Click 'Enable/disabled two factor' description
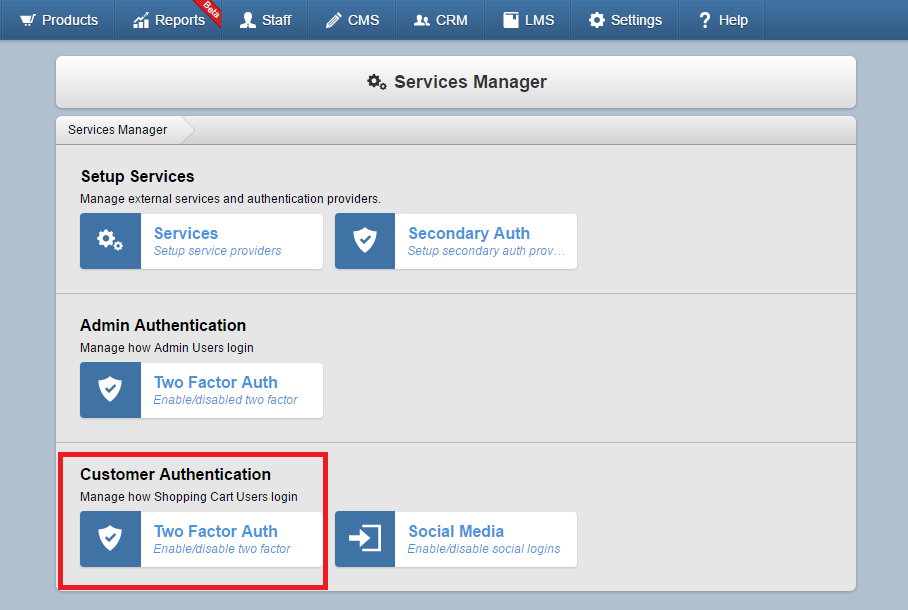The width and height of the screenshot is (908, 610). click(225, 400)
